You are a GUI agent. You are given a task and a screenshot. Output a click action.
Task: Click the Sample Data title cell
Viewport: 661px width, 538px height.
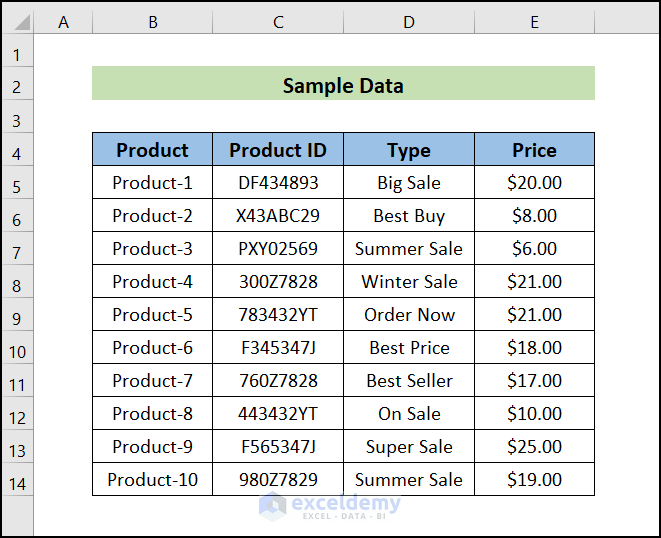click(343, 85)
